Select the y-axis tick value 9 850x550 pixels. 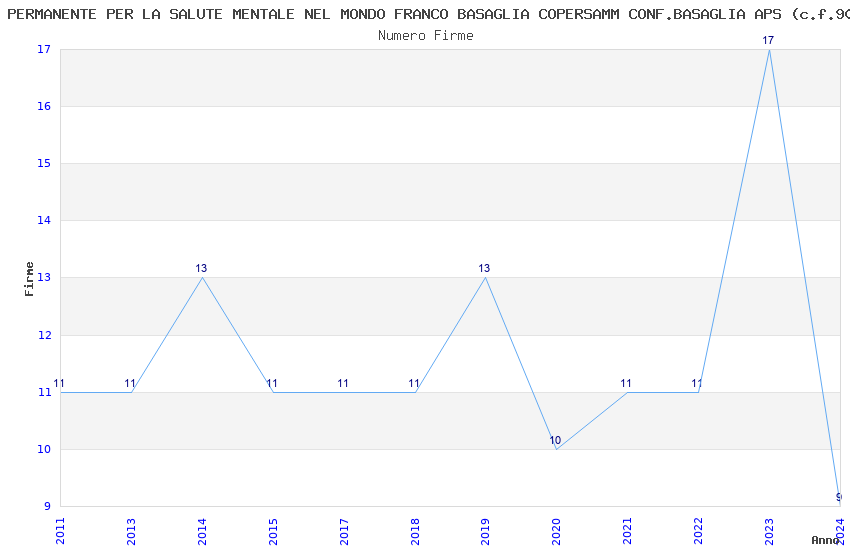[48, 506]
